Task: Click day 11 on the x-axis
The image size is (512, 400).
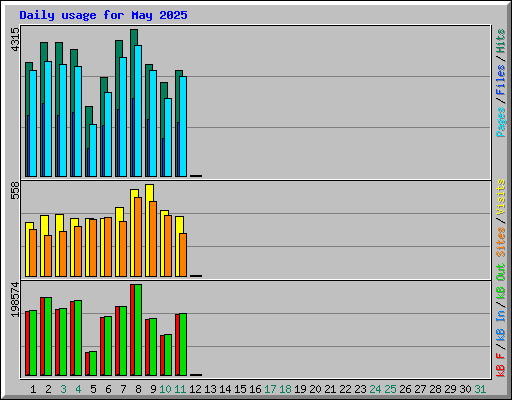Action: click(x=180, y=389)
